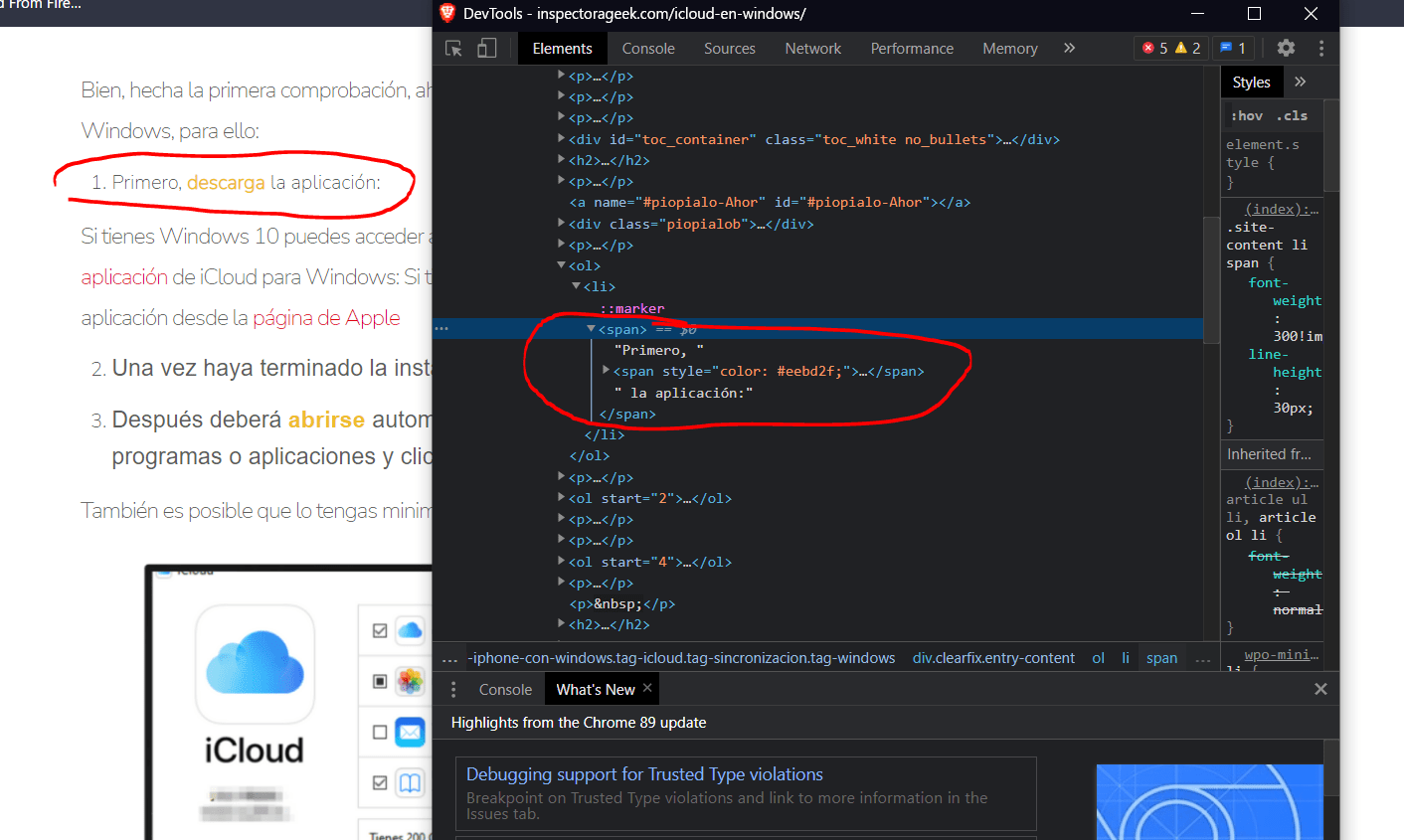Expand the first h2 node

pos(562,160)
